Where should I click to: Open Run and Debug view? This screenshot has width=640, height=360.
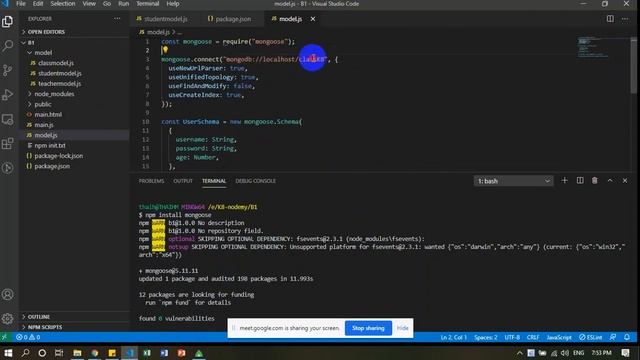[x=7, y=95]
